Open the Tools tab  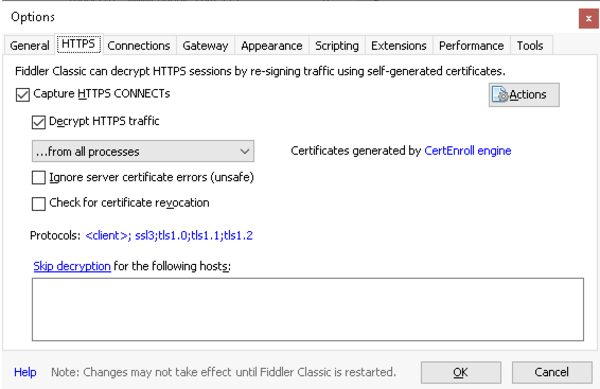530,46
